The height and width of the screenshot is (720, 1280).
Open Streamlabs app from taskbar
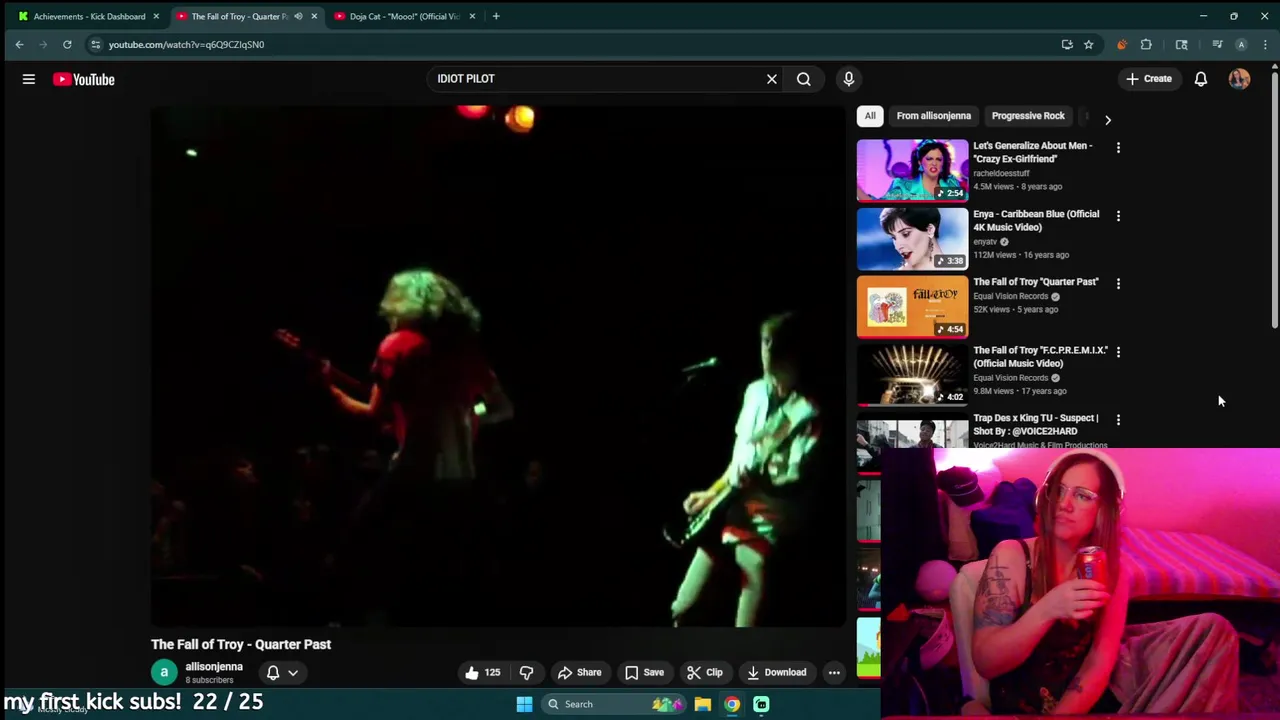761,704
